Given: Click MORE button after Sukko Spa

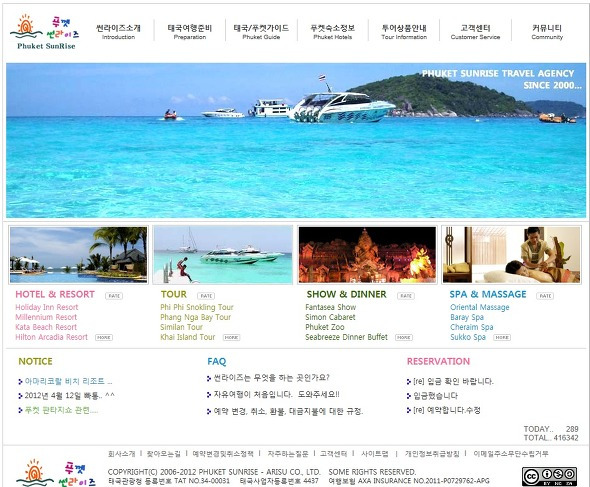Looking at the screenshot, I should (502, 338).
